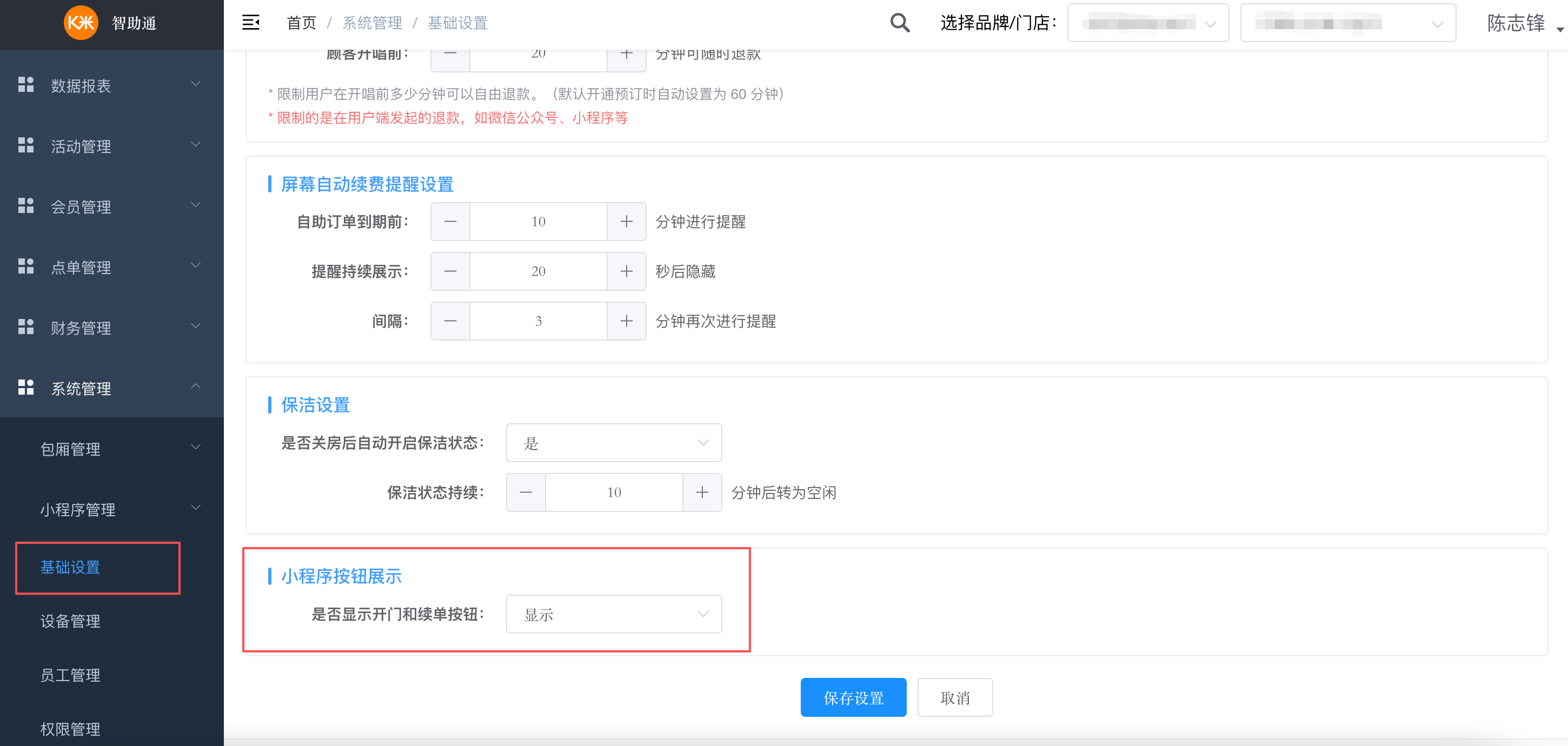Click the 智助通 logo
1568x746 pixels.
tap(111, 24)
